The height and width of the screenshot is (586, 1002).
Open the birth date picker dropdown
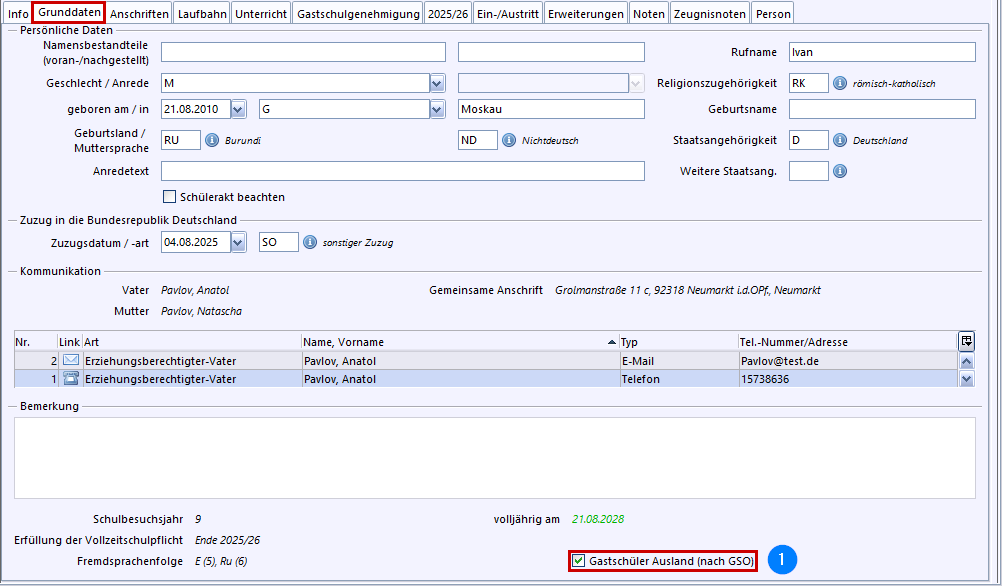point(238,109)
